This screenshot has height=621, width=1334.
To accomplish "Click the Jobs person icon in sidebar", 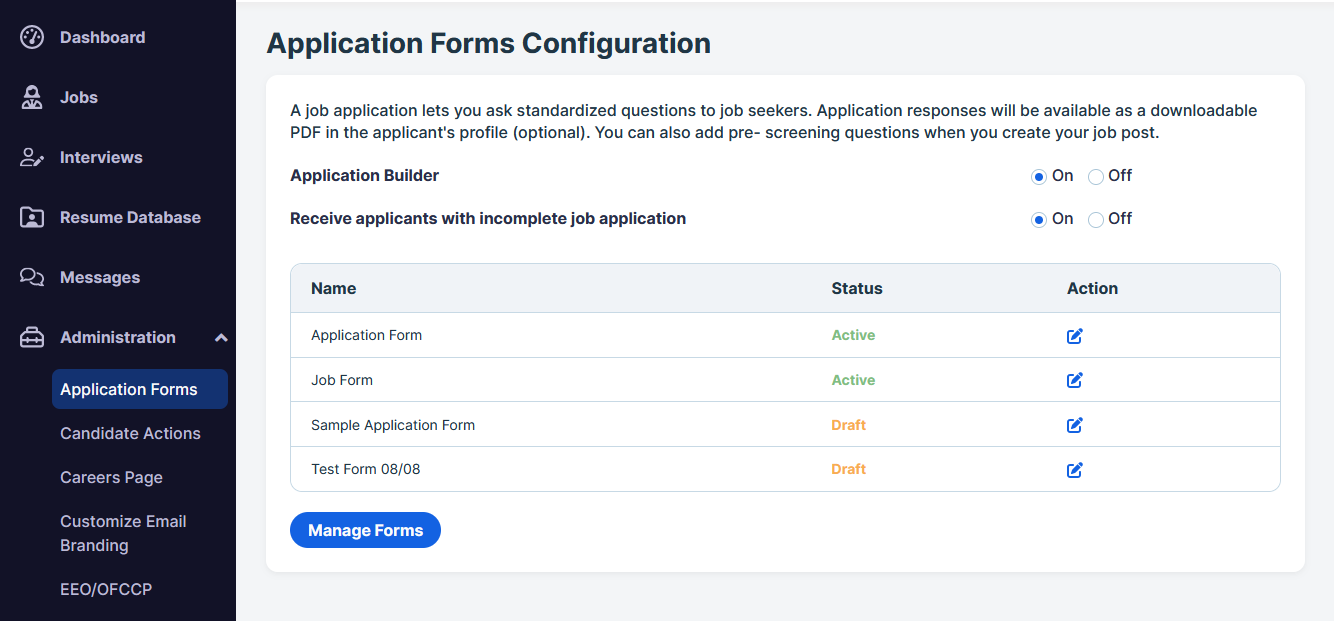I will point(32,97).
